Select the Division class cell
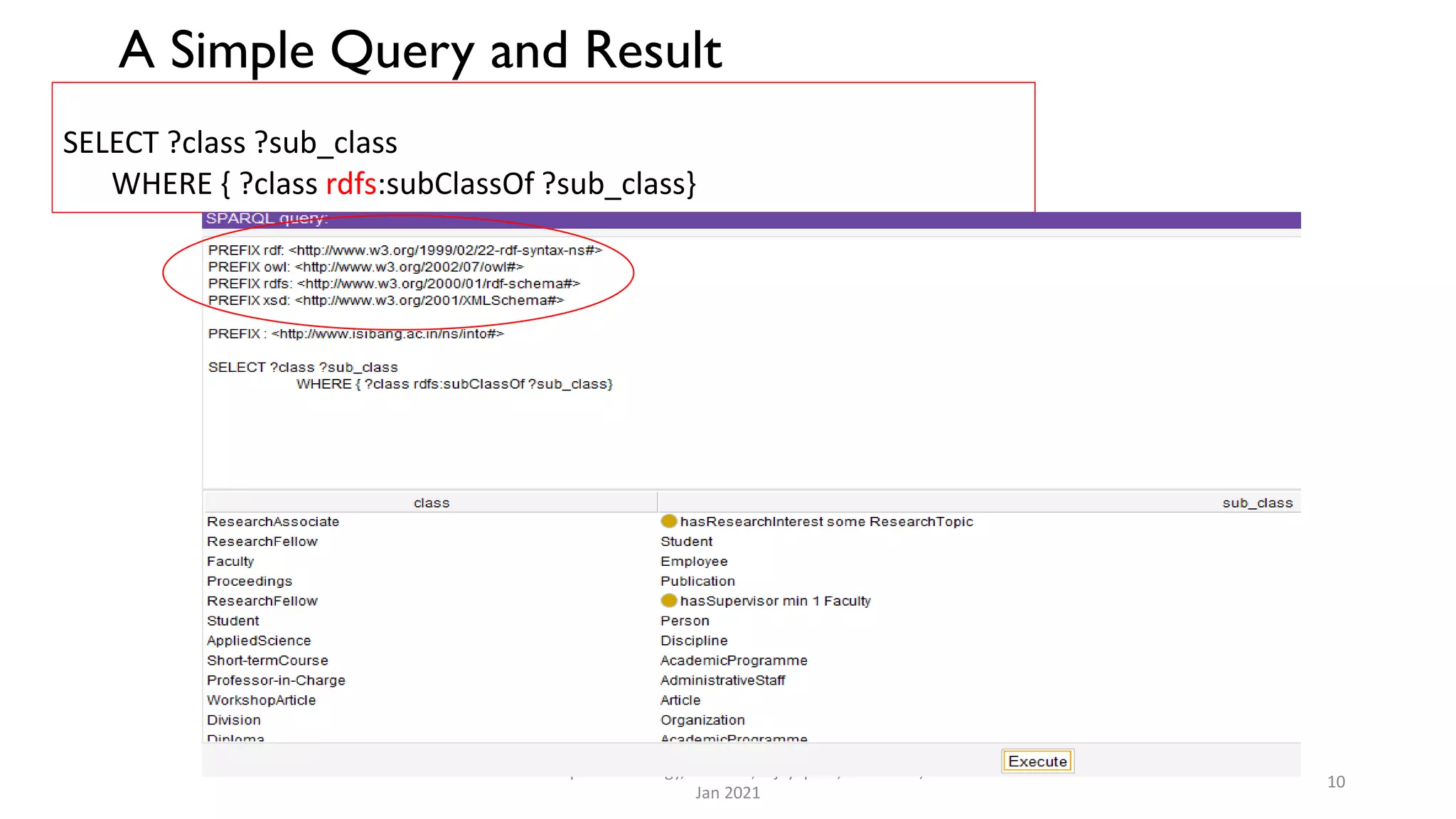The image size is (1456, 819). 234,721
